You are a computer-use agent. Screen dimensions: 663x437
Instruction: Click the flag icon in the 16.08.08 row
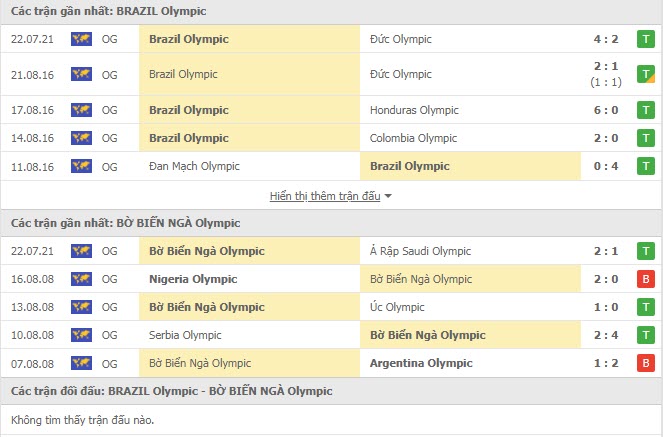click(81, 279)
